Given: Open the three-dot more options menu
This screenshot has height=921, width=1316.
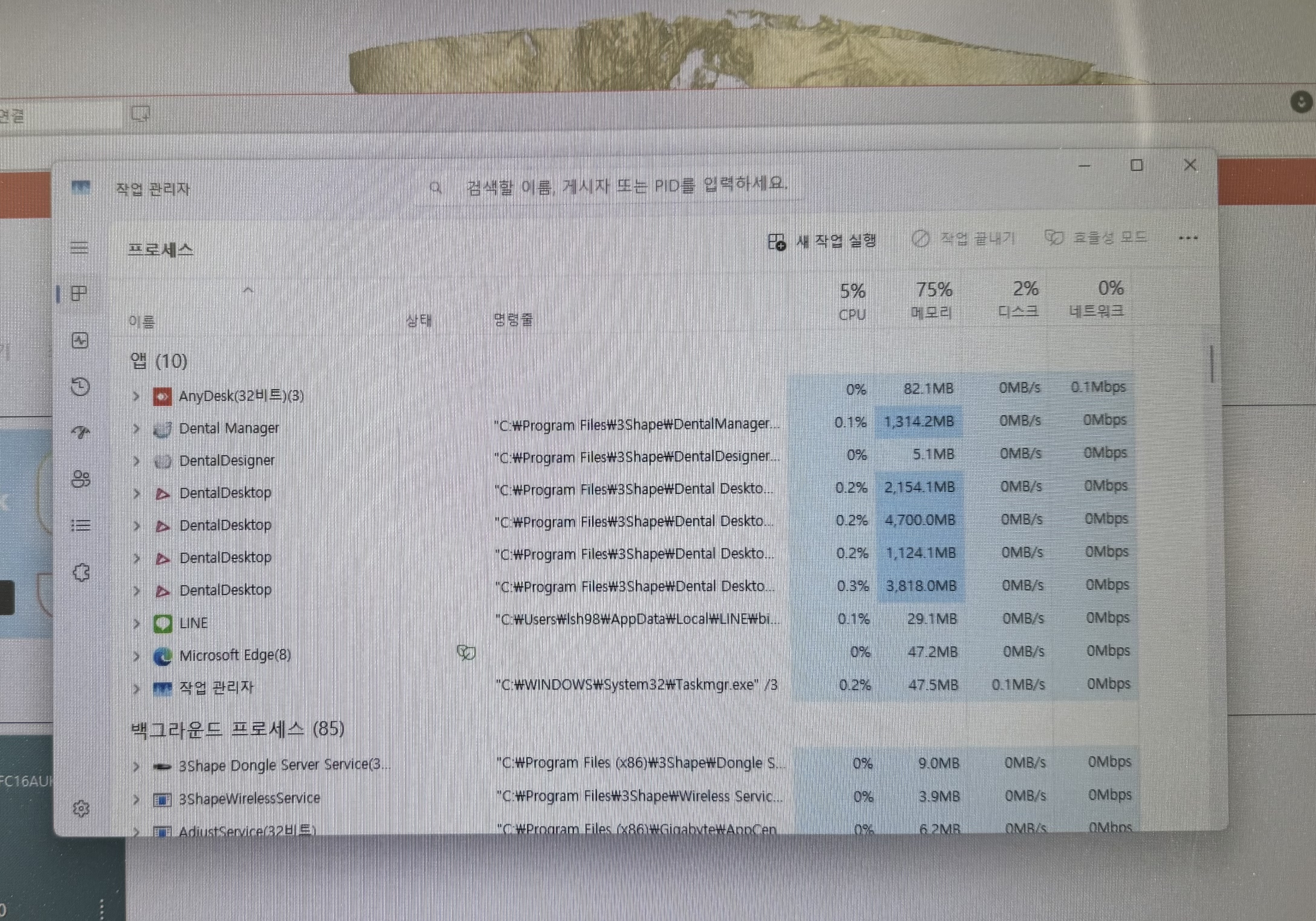Looking at the screenshot, I should click(x=1188, y=238).
